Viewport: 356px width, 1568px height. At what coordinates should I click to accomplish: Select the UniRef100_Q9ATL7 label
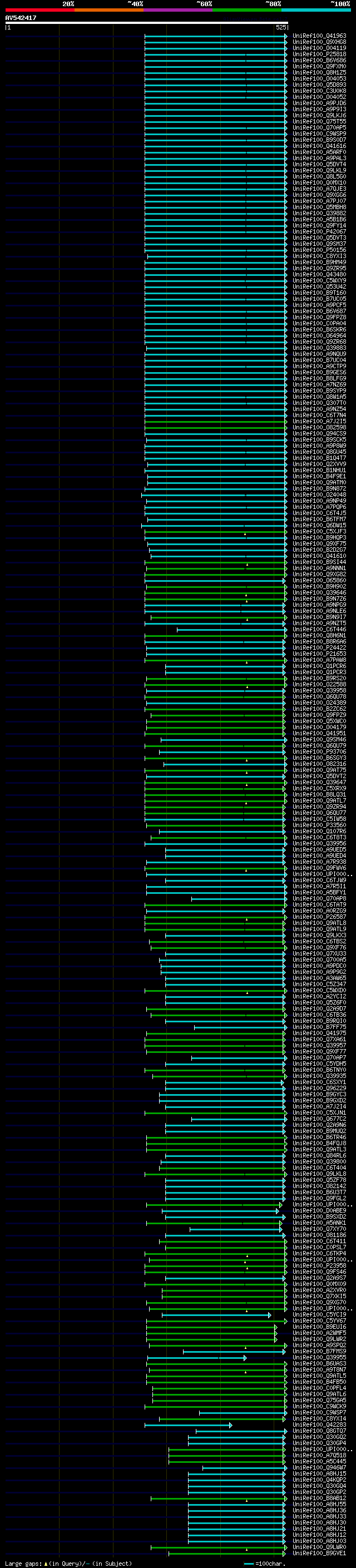pyautogui.click(x=319, y=801)
